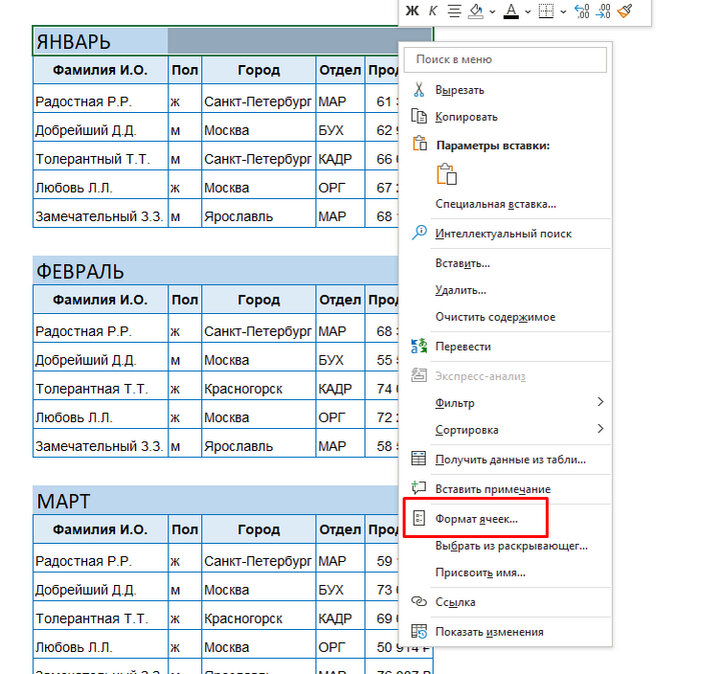The width and height of the screenshot is (701, 674).
Task: Open the Фильтр menu item
Action: click(x=455, y=403)
